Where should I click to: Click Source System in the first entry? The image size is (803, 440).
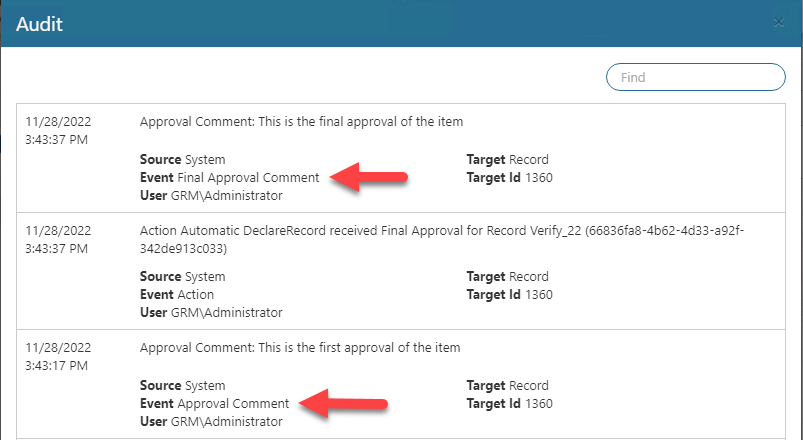(x=183, y=160)
